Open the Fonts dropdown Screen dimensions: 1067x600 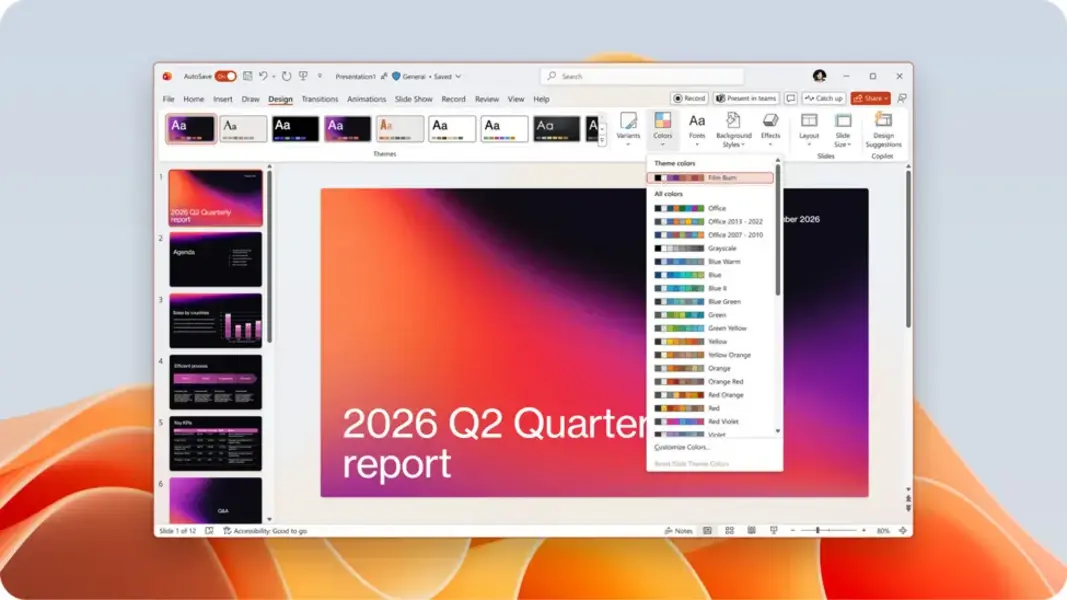pos(697,129)
